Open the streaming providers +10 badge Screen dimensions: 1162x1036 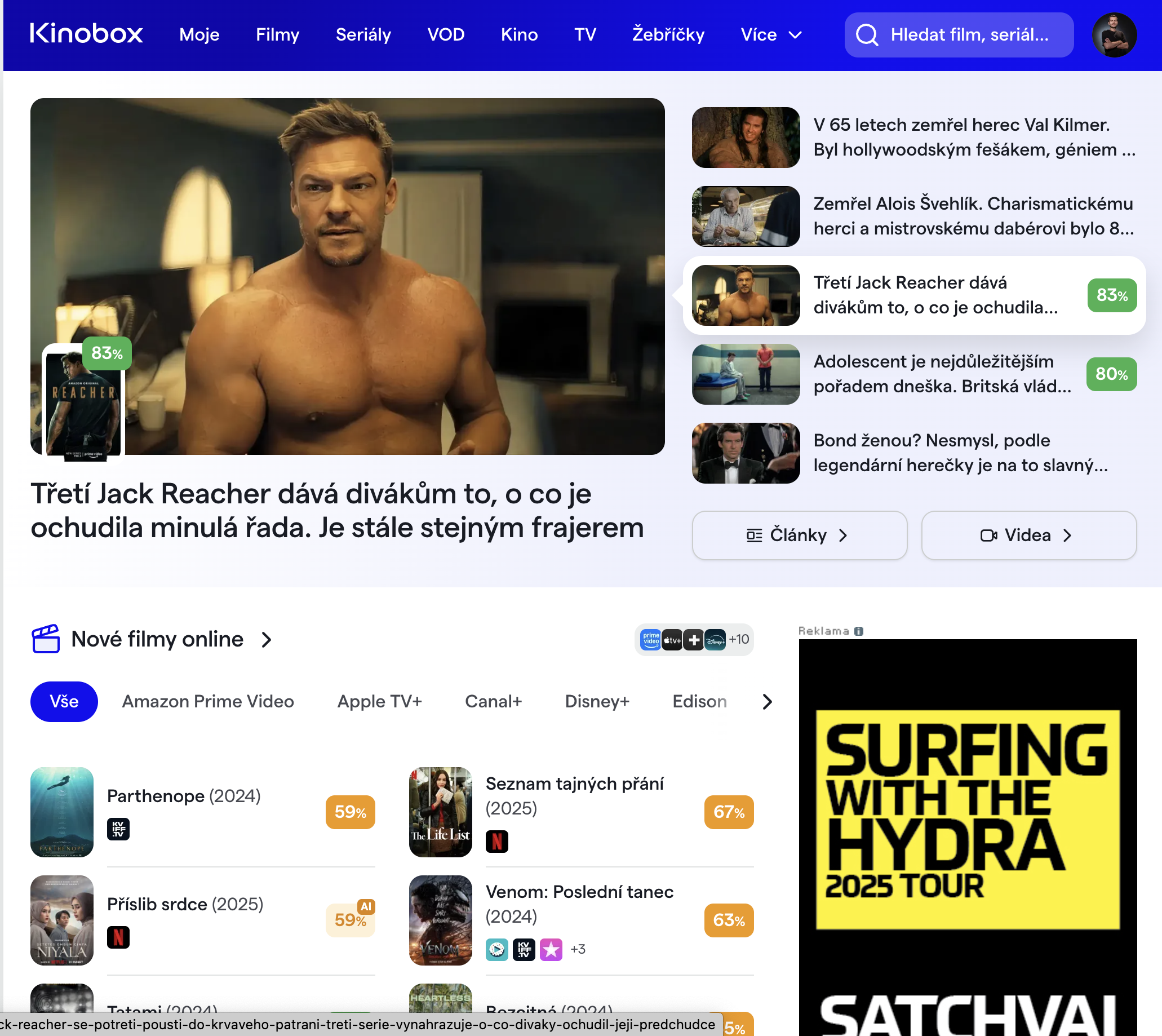click(694, 639)
